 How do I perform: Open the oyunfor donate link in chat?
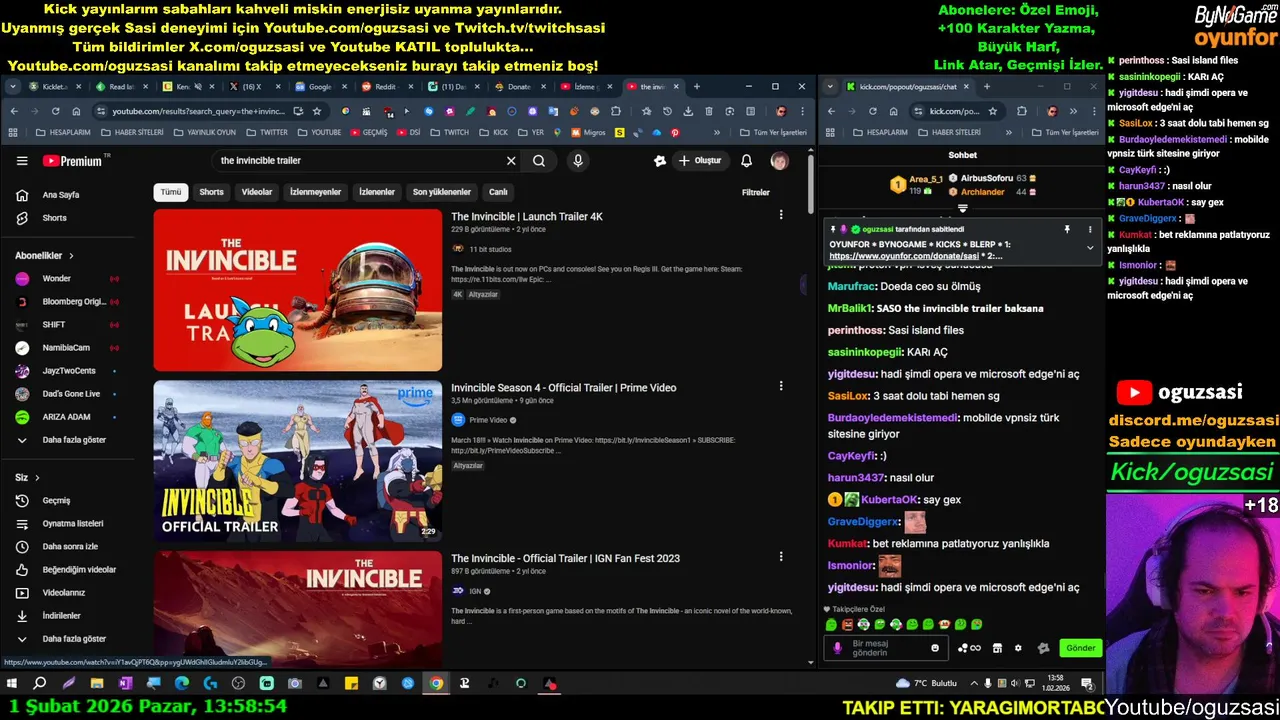click(902, 256)
